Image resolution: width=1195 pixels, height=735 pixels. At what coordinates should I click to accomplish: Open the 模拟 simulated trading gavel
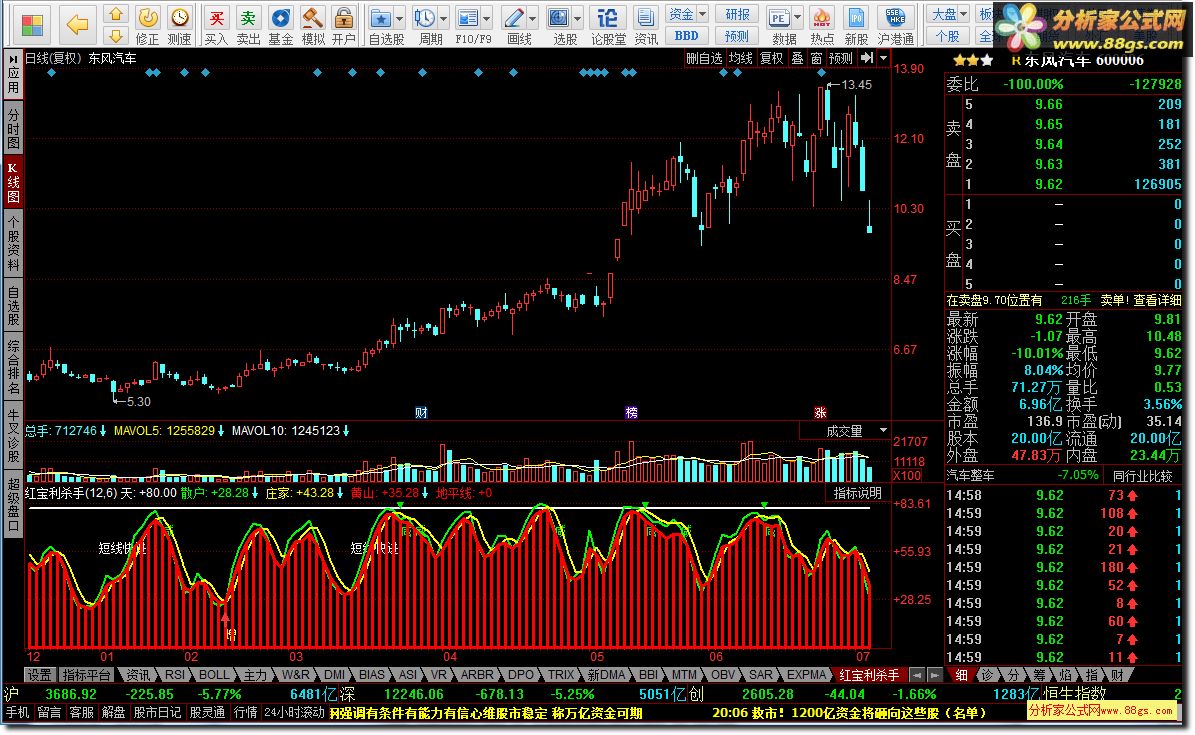[x=312, y=25]
